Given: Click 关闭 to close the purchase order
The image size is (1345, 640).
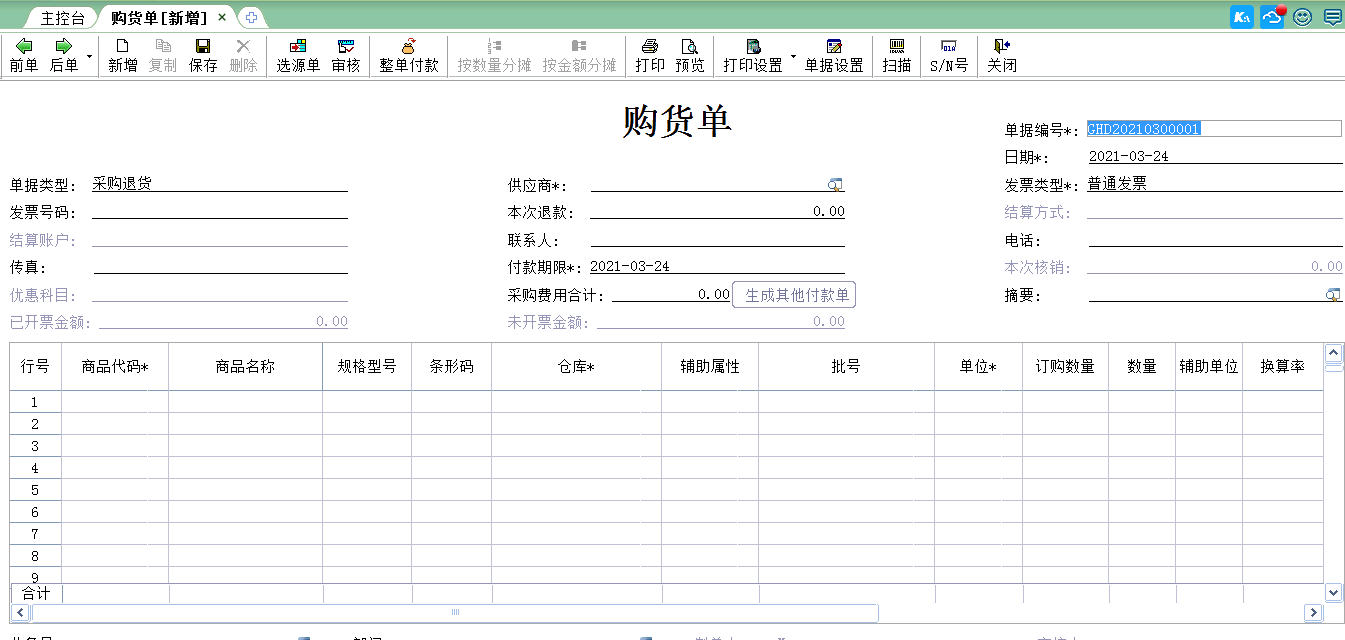Looking at the screenshot, I should (x=1001, y=56).
